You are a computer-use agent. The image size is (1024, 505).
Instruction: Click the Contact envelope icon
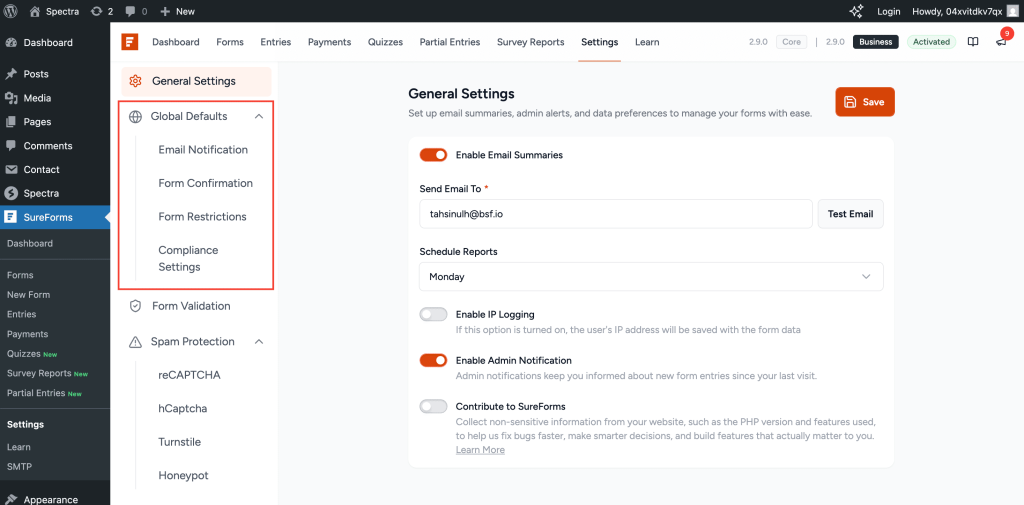pos(11,169)
